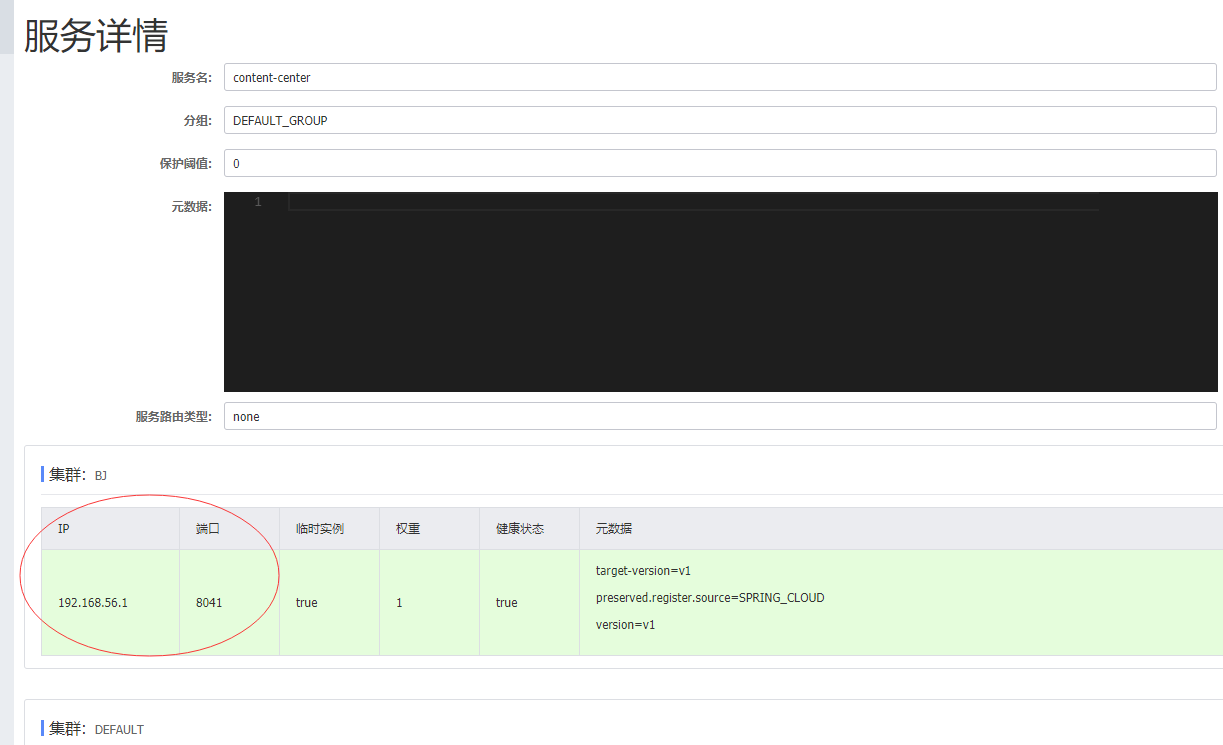The image size is (1223, 745).
Task: Click the 集群 BJ section title
Action: click(x=78, y=475)
